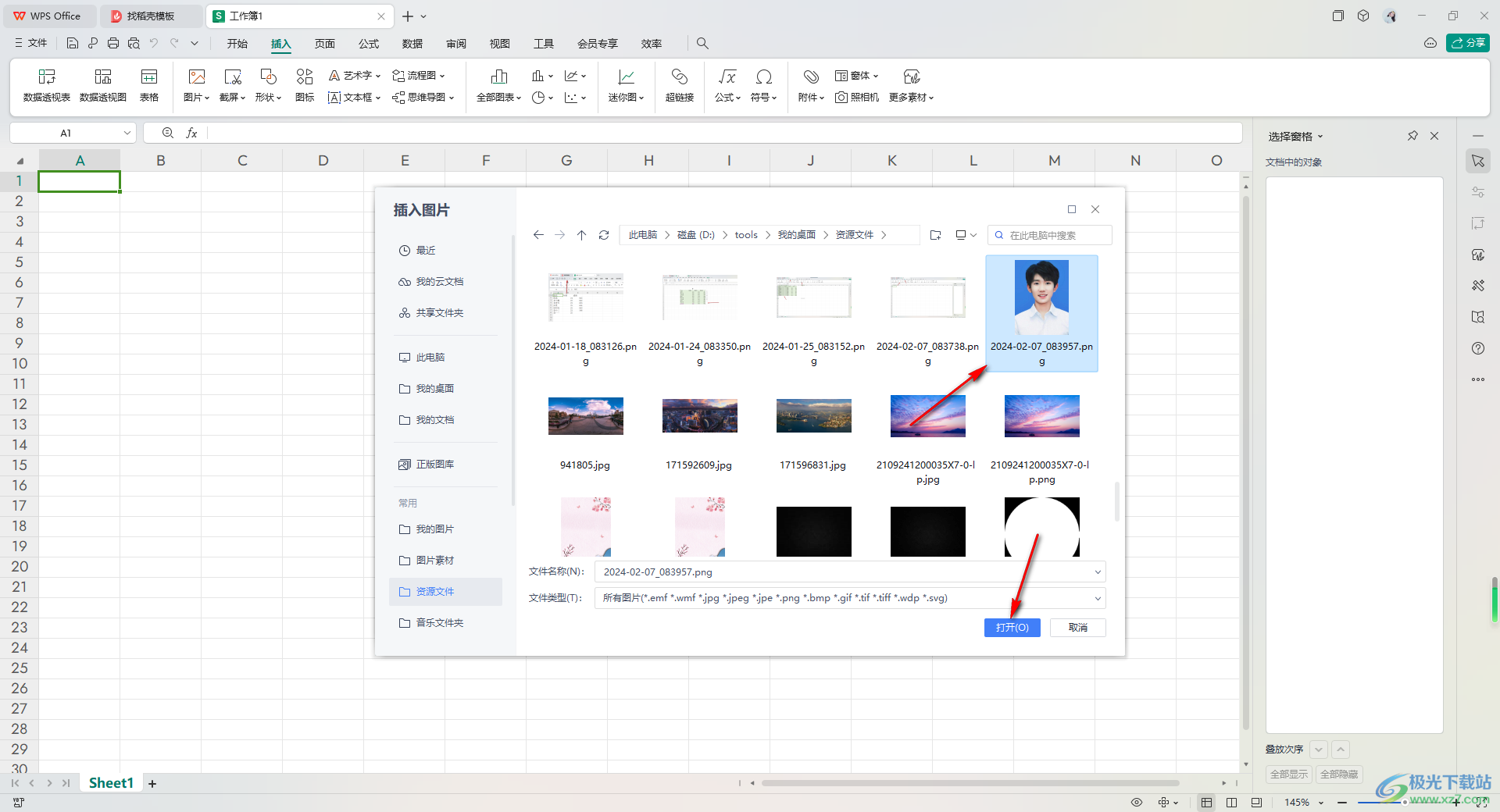Open the help icon in right sidebar
Screen dimensions: 1500x812
point(1478,348)
